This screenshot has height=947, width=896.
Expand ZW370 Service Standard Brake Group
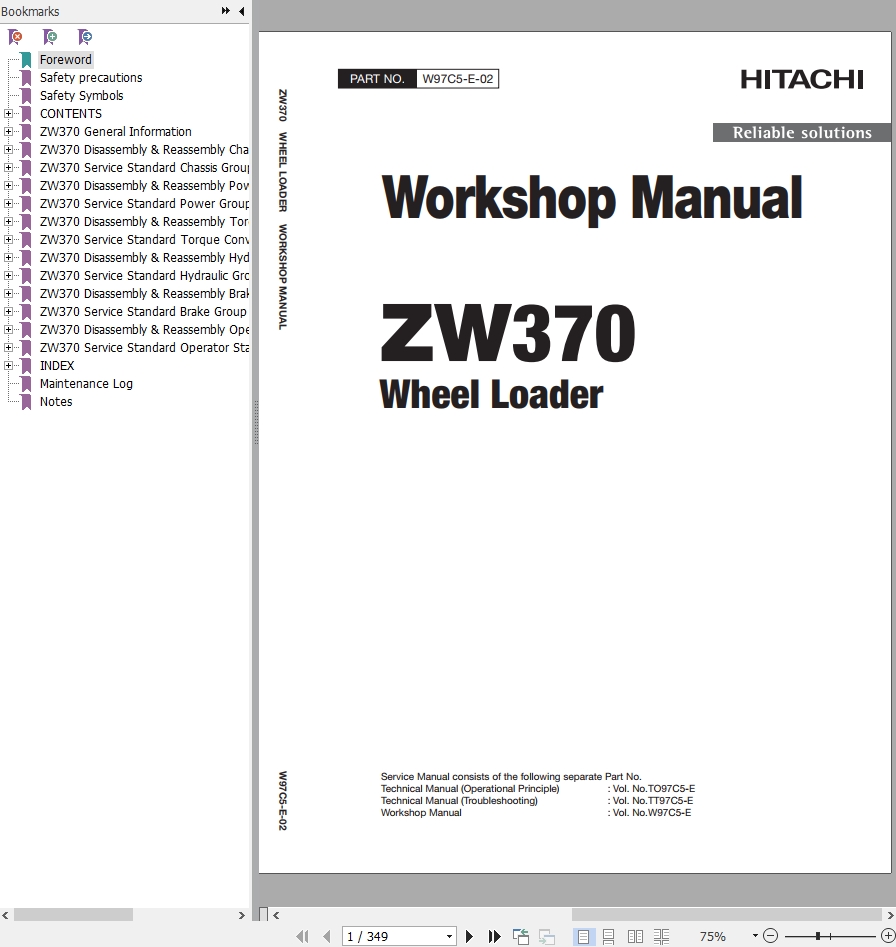click(x=8, y=312)
